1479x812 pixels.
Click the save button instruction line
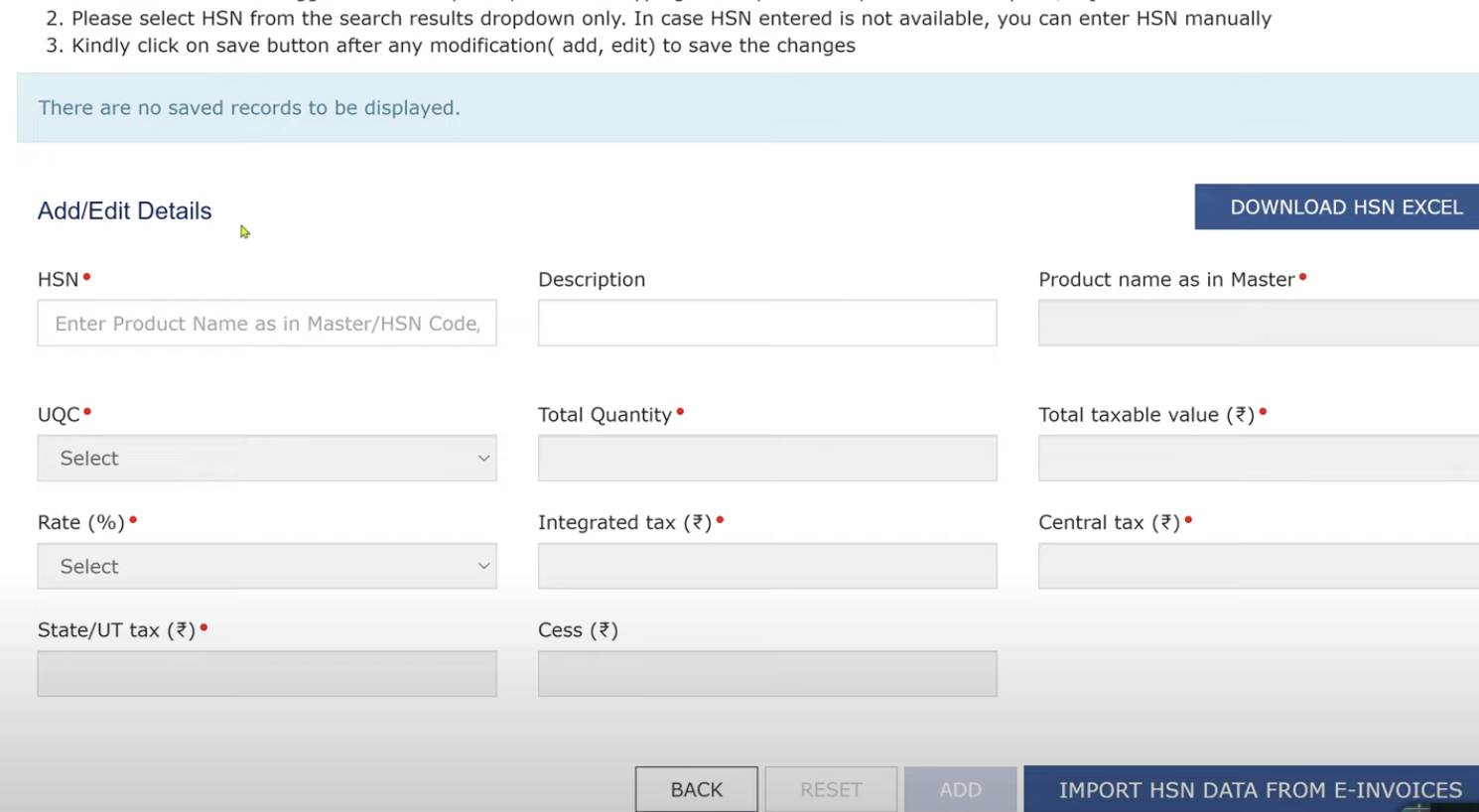[x=451, y=46]
